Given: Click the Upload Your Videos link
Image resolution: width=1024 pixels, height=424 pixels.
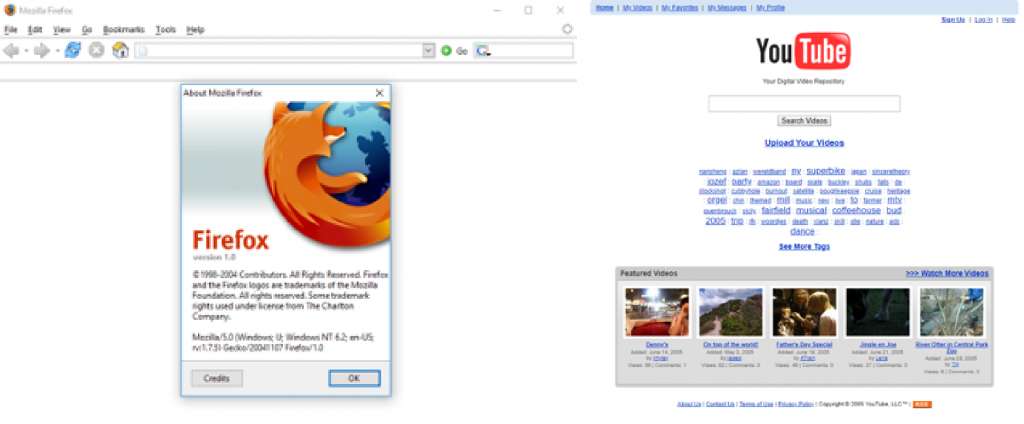Looking at the screenshot, I should [804, 142].
